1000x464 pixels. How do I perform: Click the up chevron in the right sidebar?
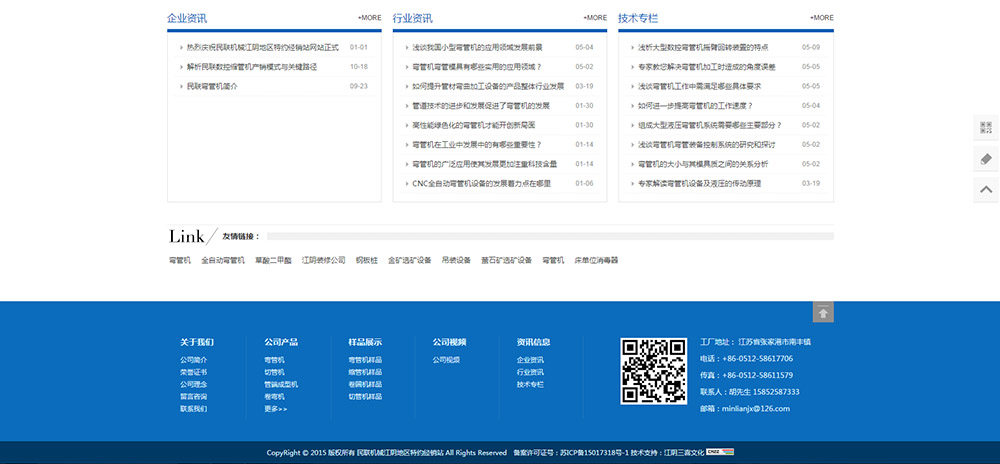[985, 189]
